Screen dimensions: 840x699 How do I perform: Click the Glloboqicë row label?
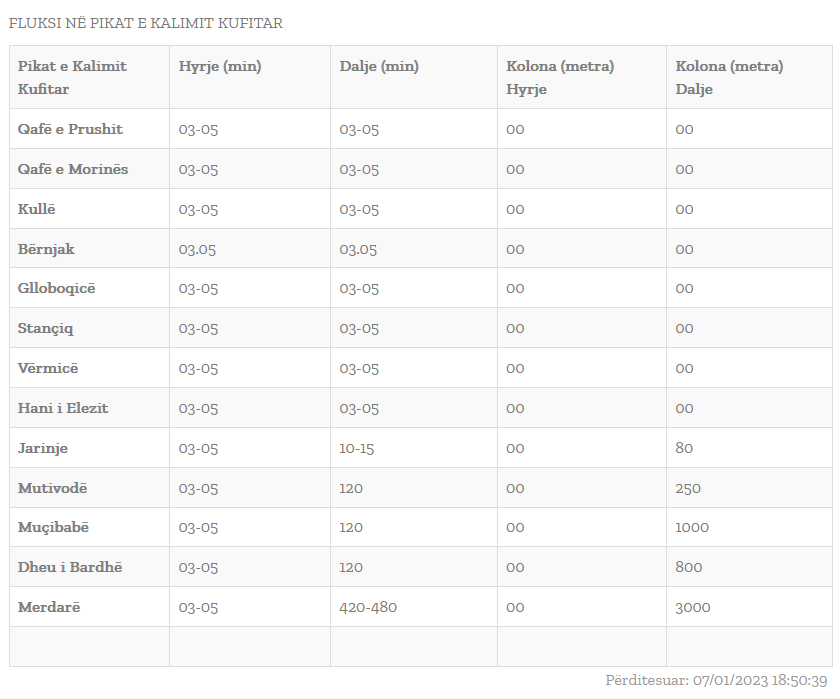[57, 288]
